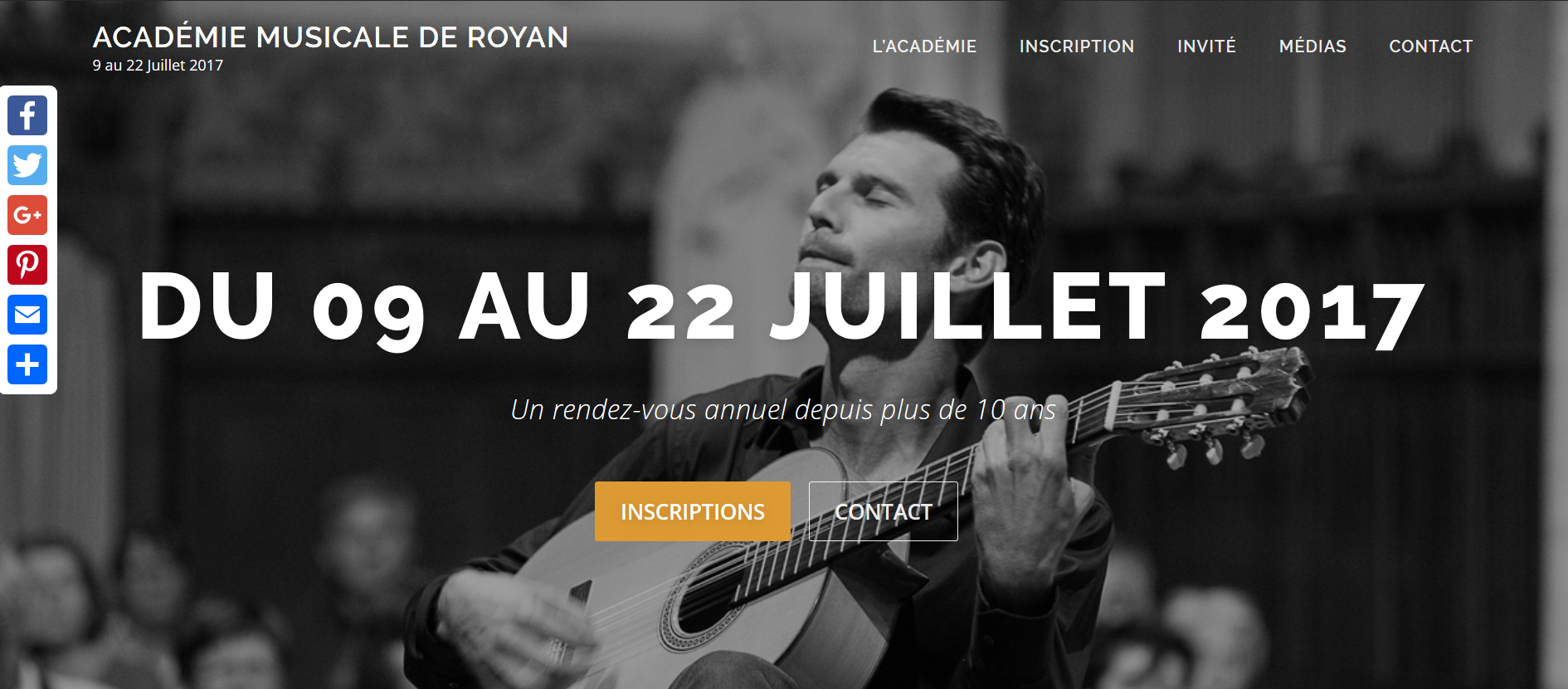The image size is (1568, 689).
Task: Click the orange INSCRIPTIONS button
Action: [693, 511]
